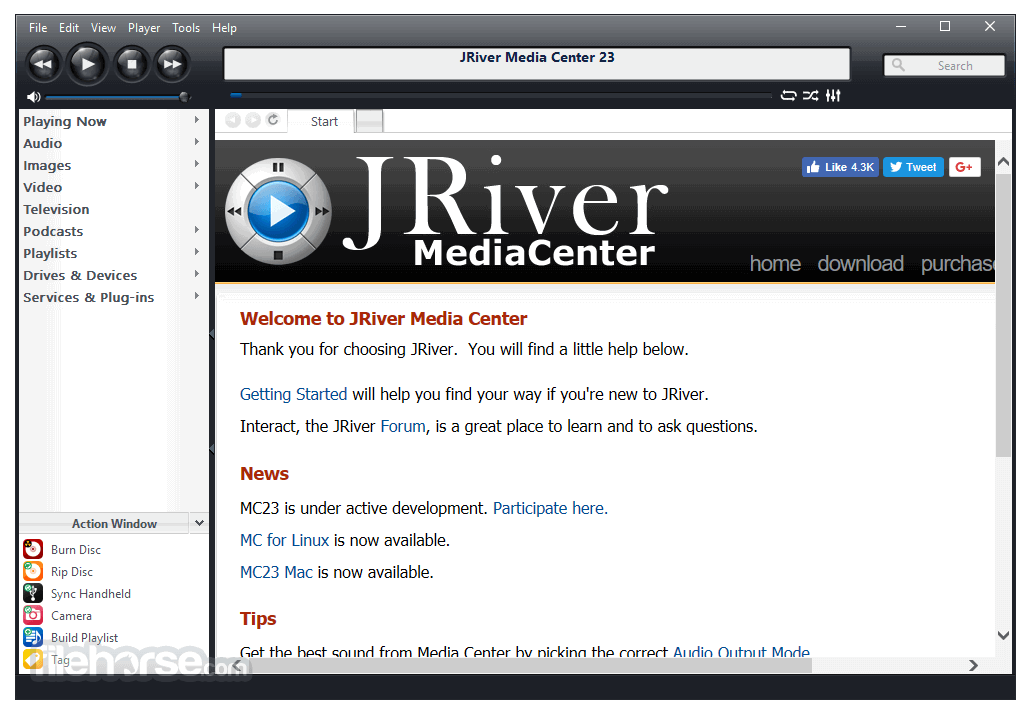
Task: Expand the Drives & Devices tree item
Action: coord(80,275)
